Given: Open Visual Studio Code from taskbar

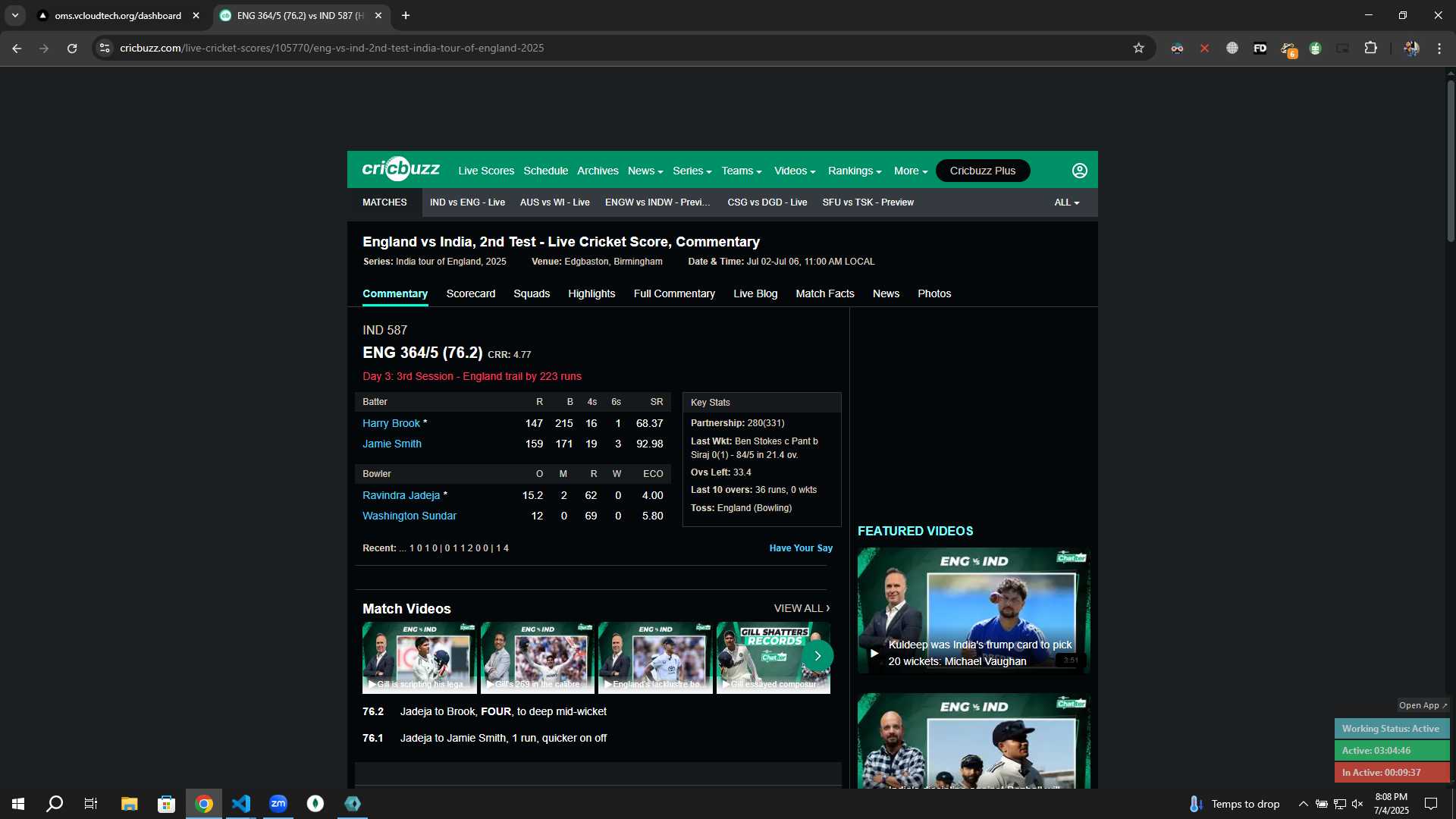Looking at the screenshot, I should click(x=241, y=804).
